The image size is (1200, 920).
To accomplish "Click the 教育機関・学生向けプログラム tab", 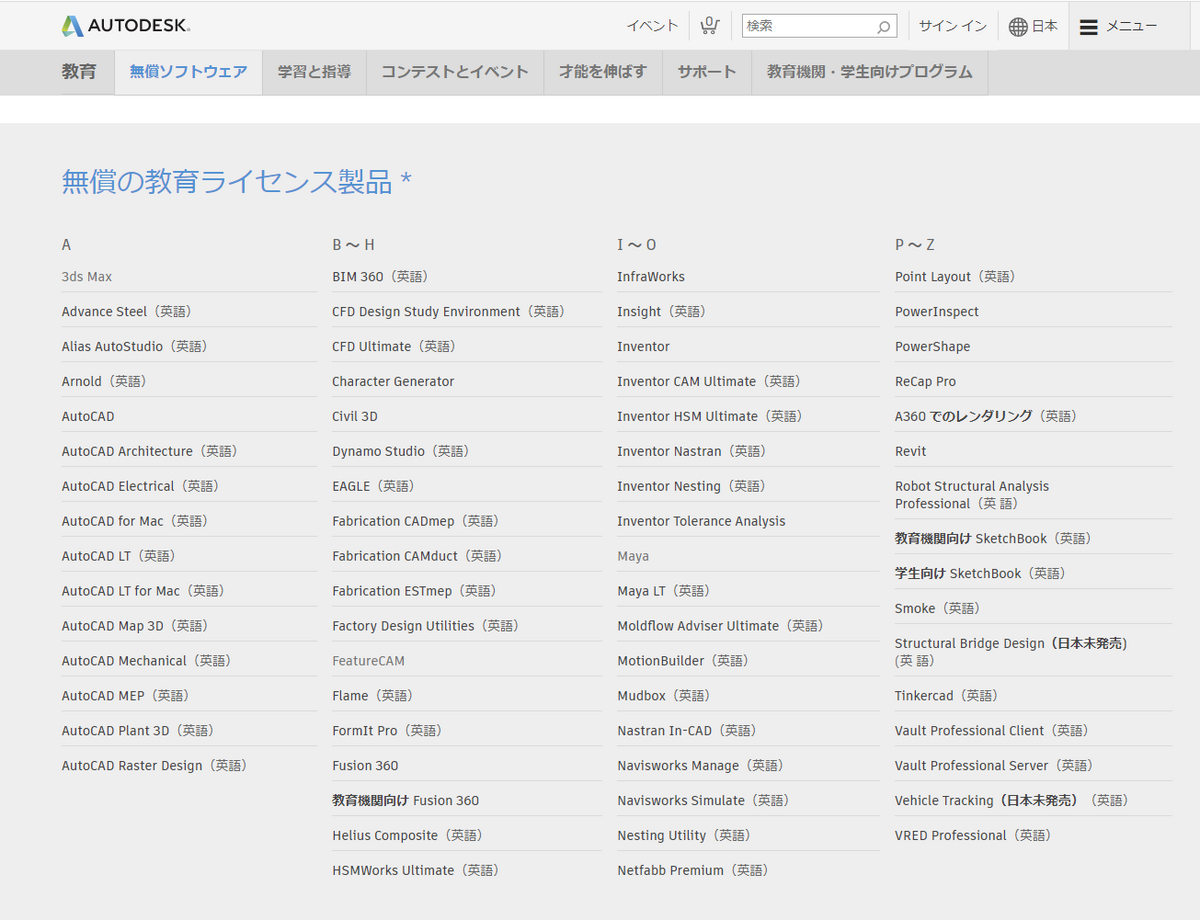I will (x=869, y=71).
